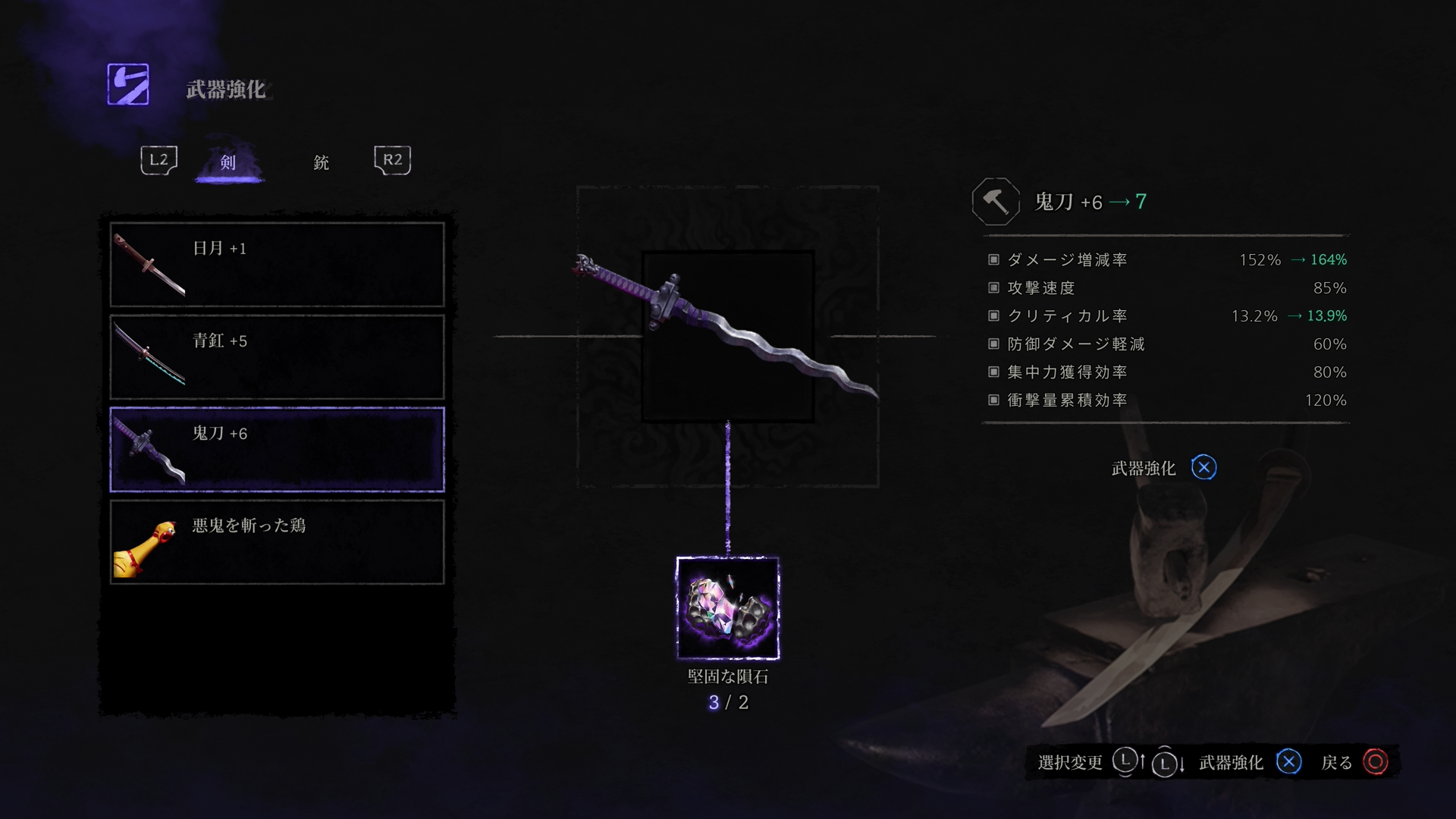Image resolution: width=1456 pixels, height=819 pixels.
Task: Switch to the 剣 tab
Action: [x=228, y=162]
